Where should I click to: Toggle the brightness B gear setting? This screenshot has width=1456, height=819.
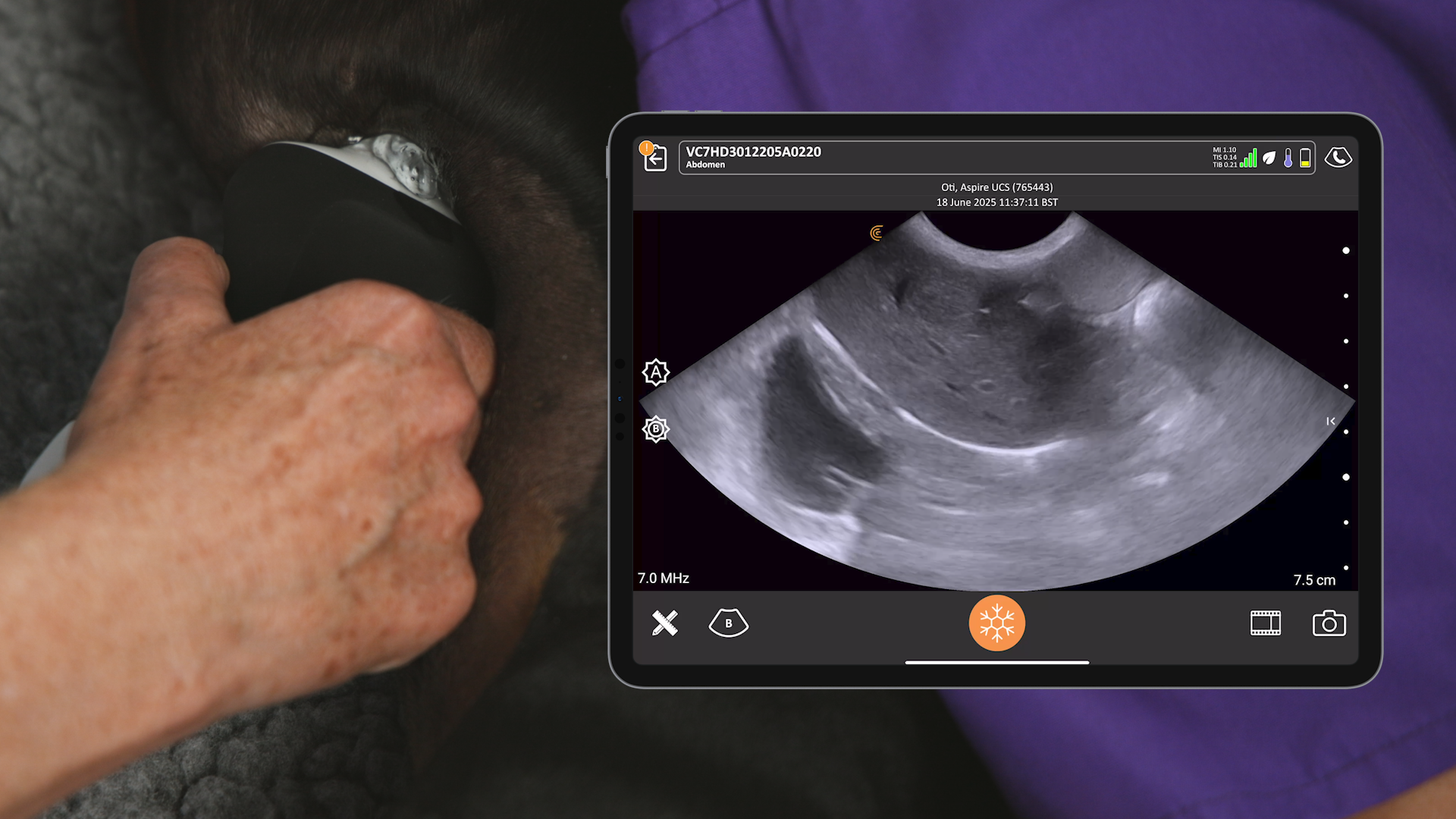656,429
